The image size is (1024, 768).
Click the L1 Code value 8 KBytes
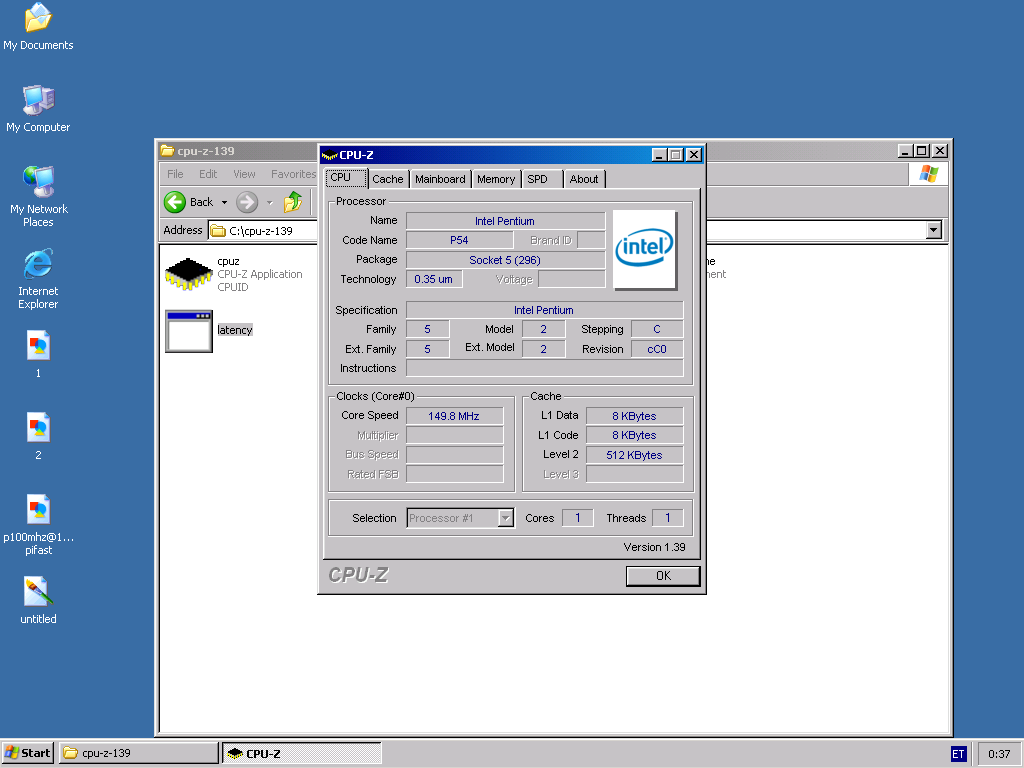pos(635,435)
